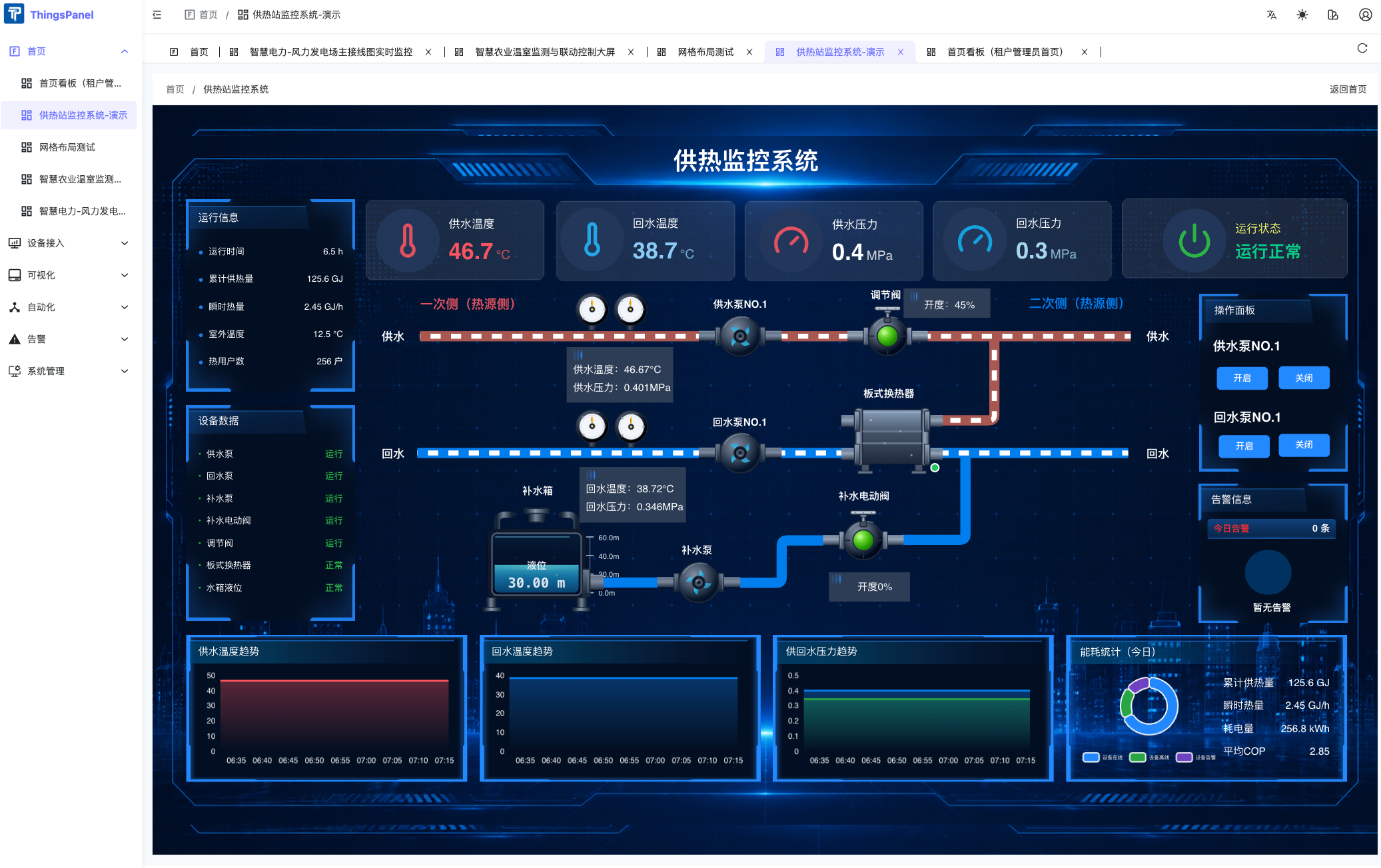Click 返回首页 link
1381x868 pixels.
[x=1348, y=89]
